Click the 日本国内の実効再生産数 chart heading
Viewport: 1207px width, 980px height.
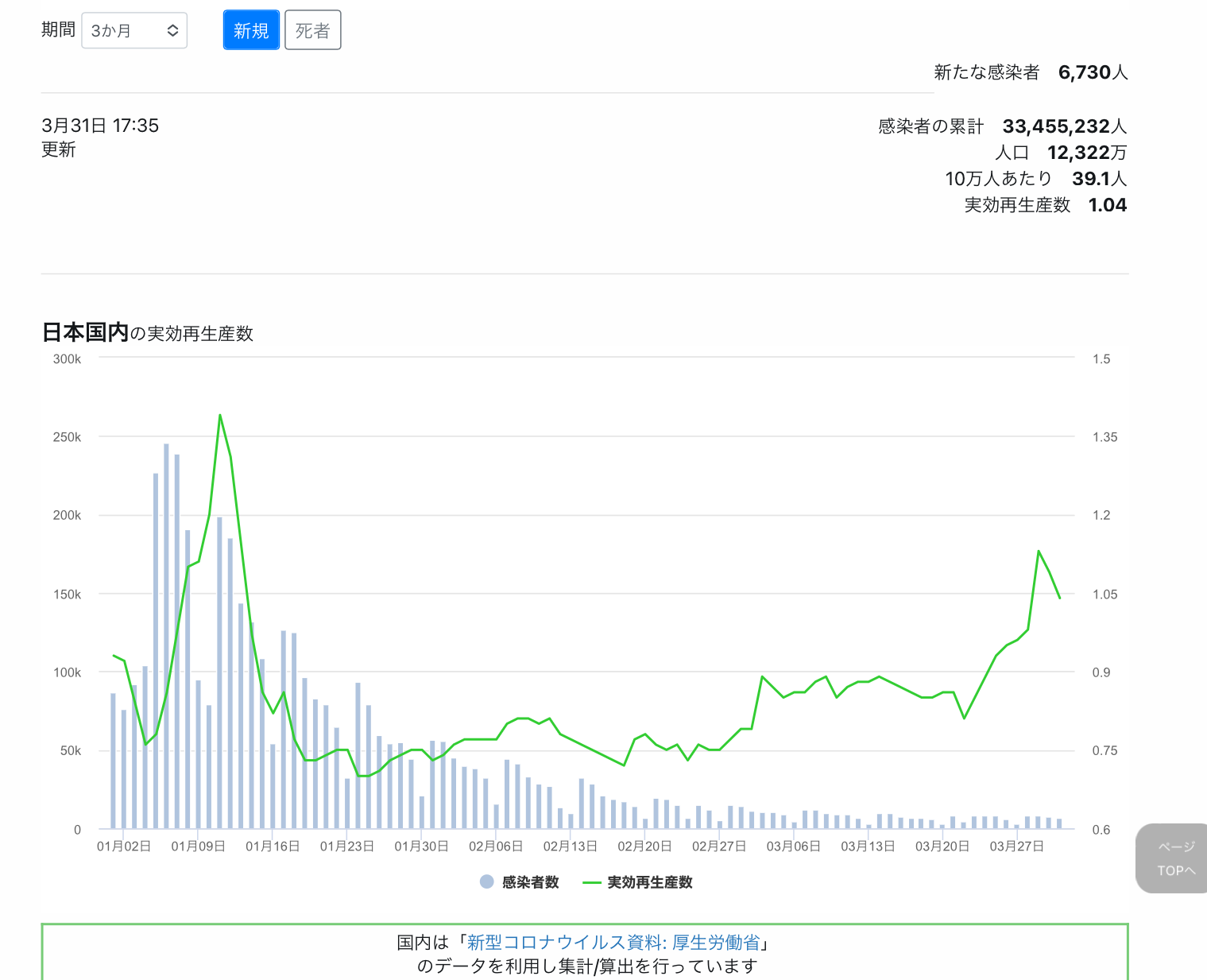coord(147,333)
